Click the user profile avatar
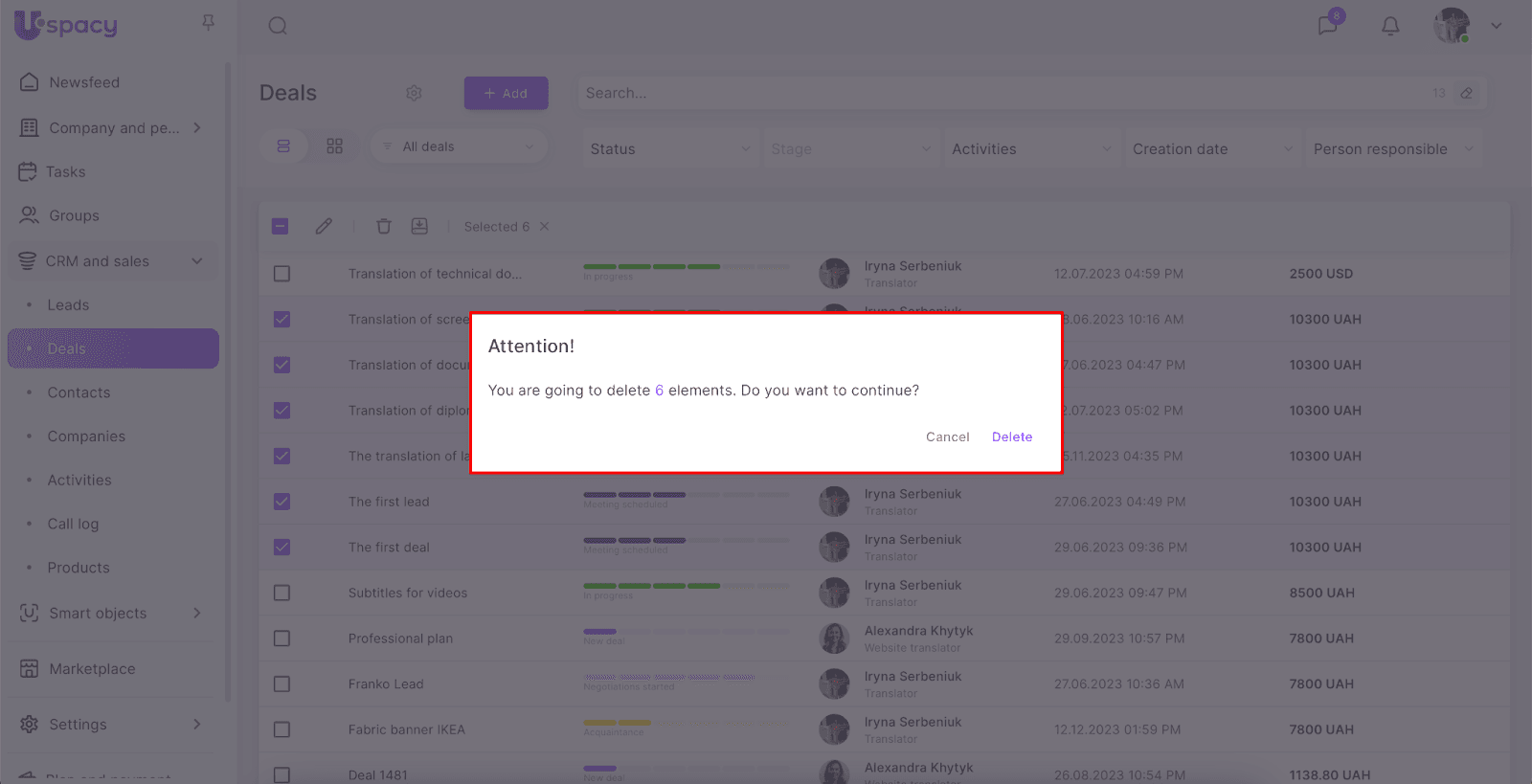 pos(1452,26)
